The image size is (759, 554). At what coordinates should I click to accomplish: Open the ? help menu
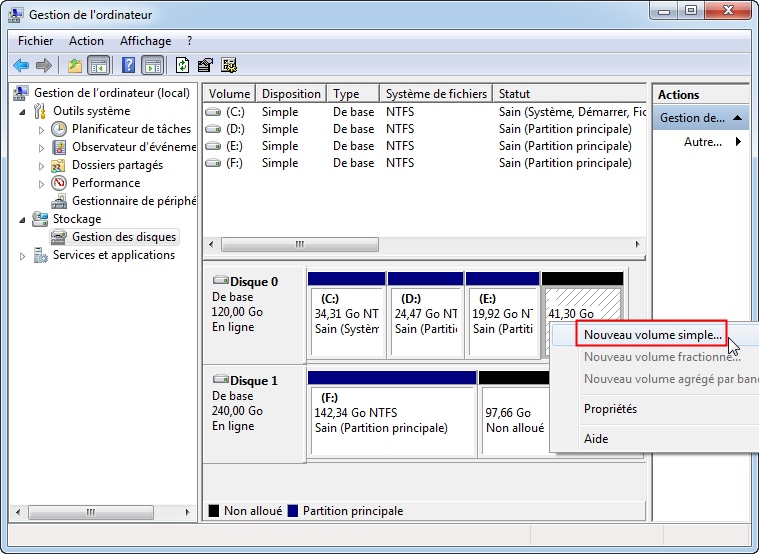[189, 41]
